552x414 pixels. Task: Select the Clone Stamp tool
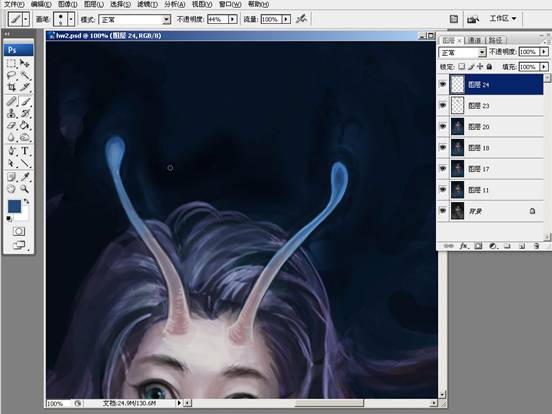[12, 113]
